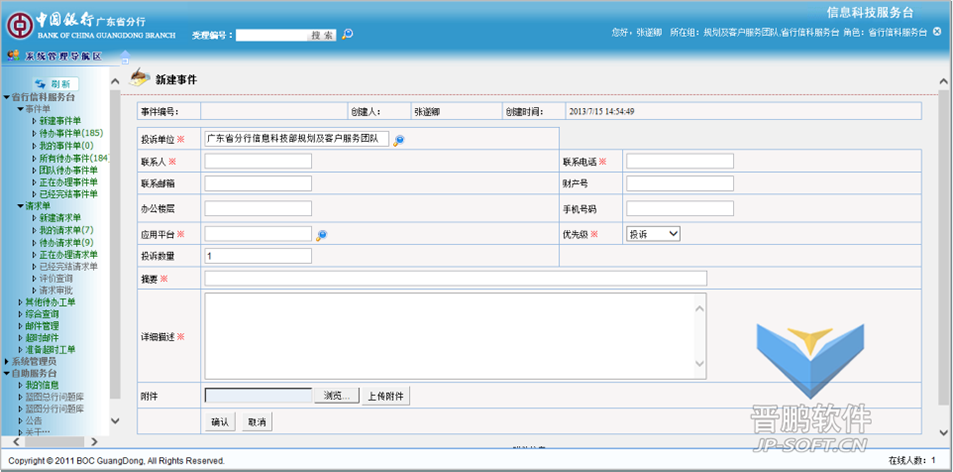Open 请求审批 in the tree
Image resolution: width=953 pixels, height=472 pixels.
pos(56,290)
